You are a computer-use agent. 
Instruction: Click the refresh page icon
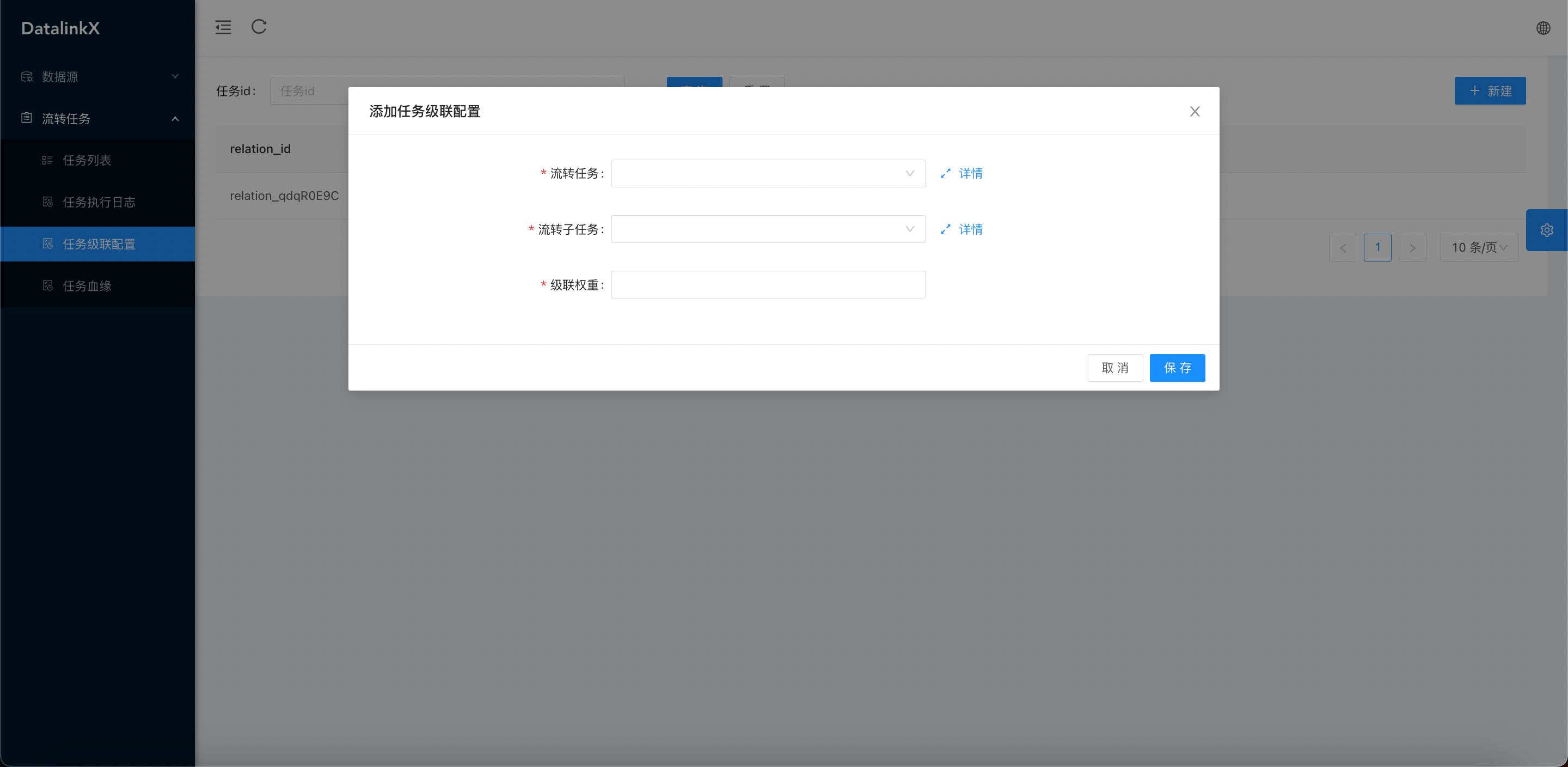point(259,27)
